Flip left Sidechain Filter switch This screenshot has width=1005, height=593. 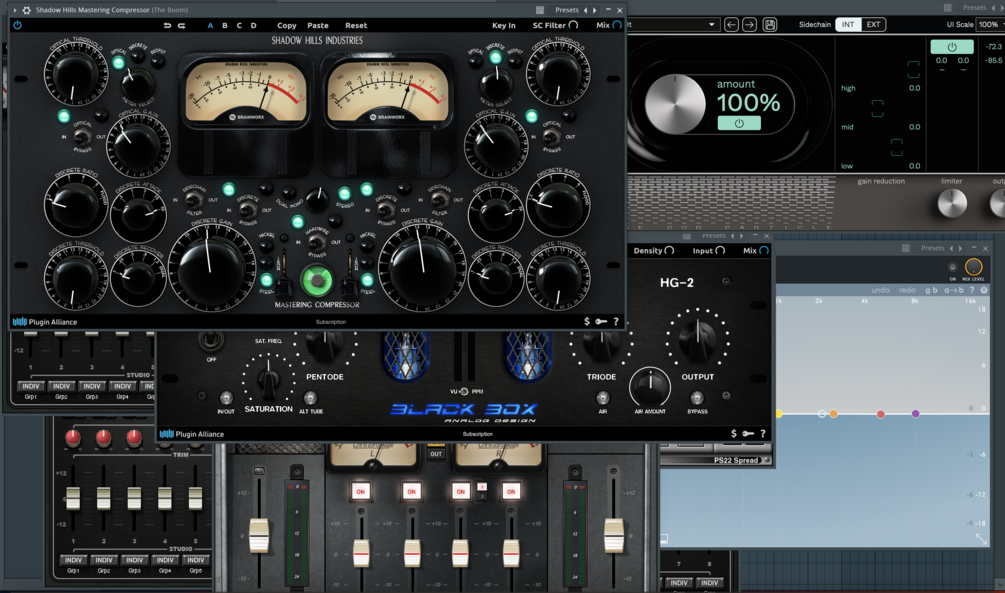click(194, 200)
